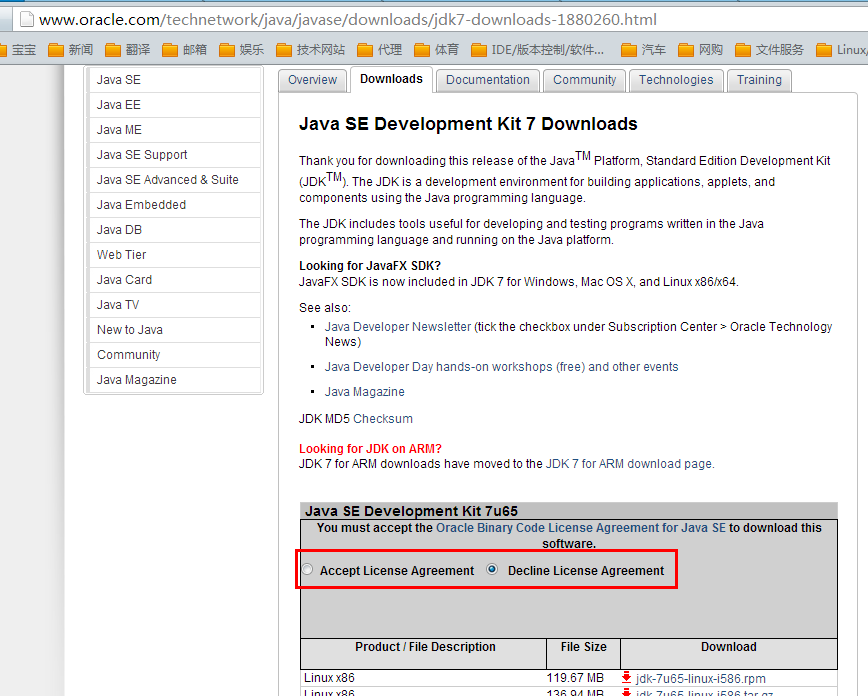Viewport: 868px width, 696px height.
Task: Open the Technologies tab
Action: pos(676,80)
